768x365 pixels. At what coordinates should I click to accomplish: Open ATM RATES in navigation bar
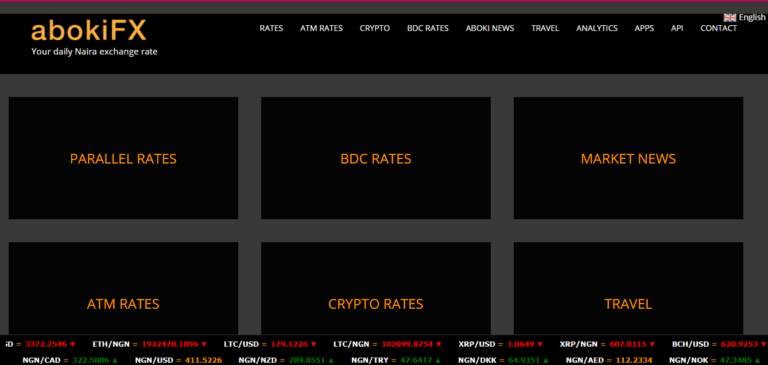tap(321, 28)
